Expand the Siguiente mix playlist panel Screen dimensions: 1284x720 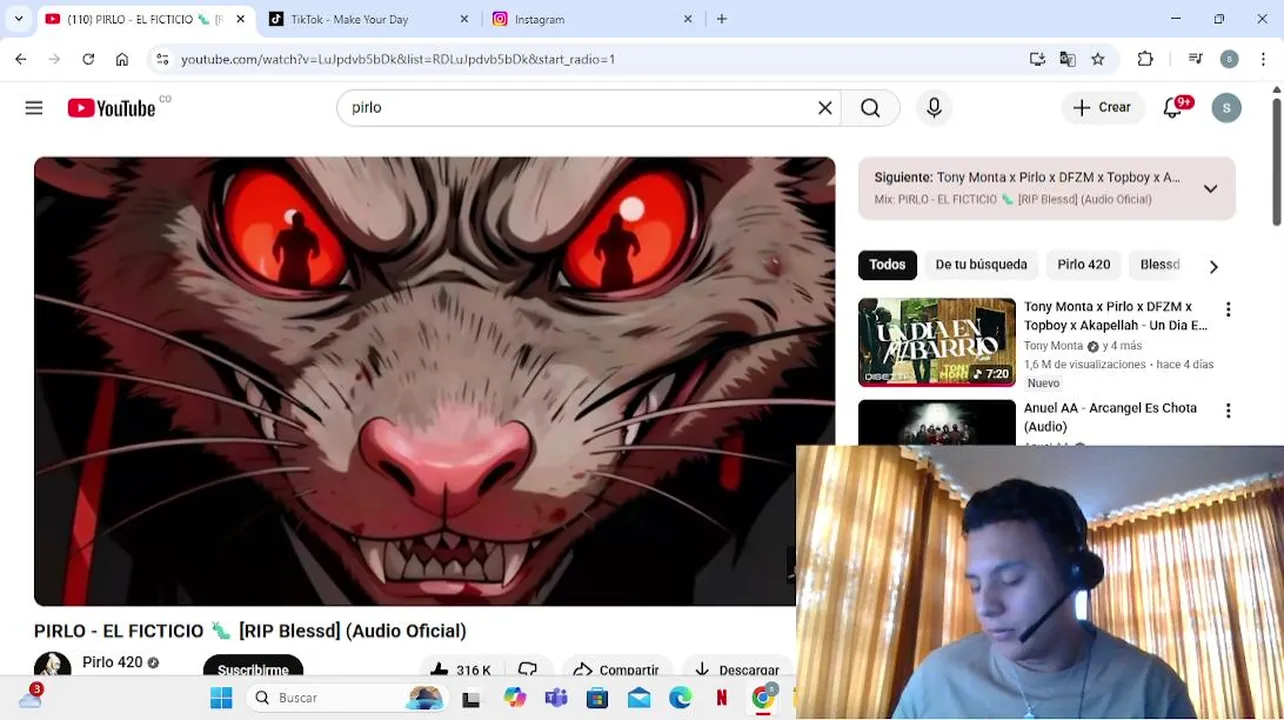point(1210,188)
